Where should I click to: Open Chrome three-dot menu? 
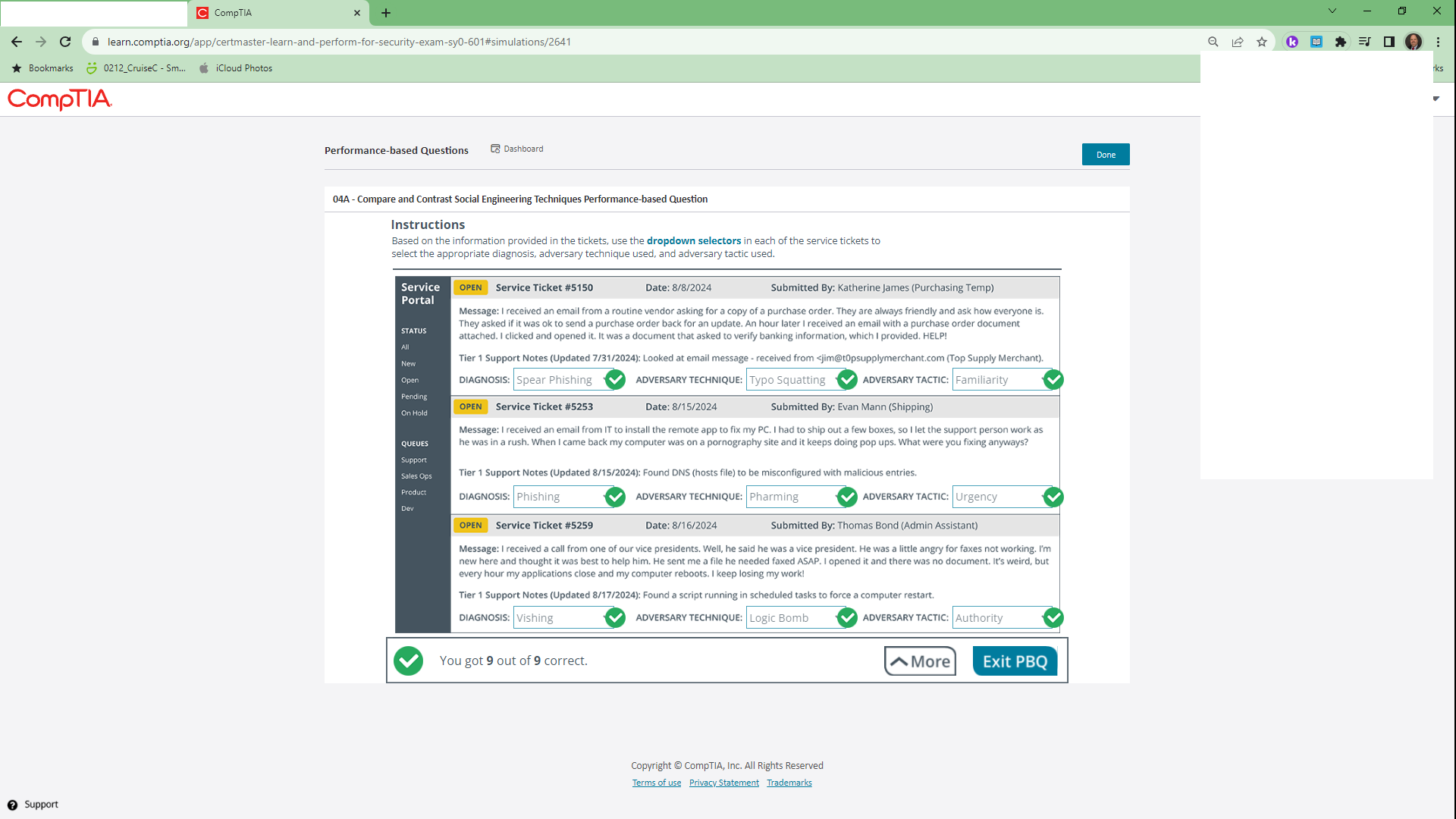pos(1438,42)
